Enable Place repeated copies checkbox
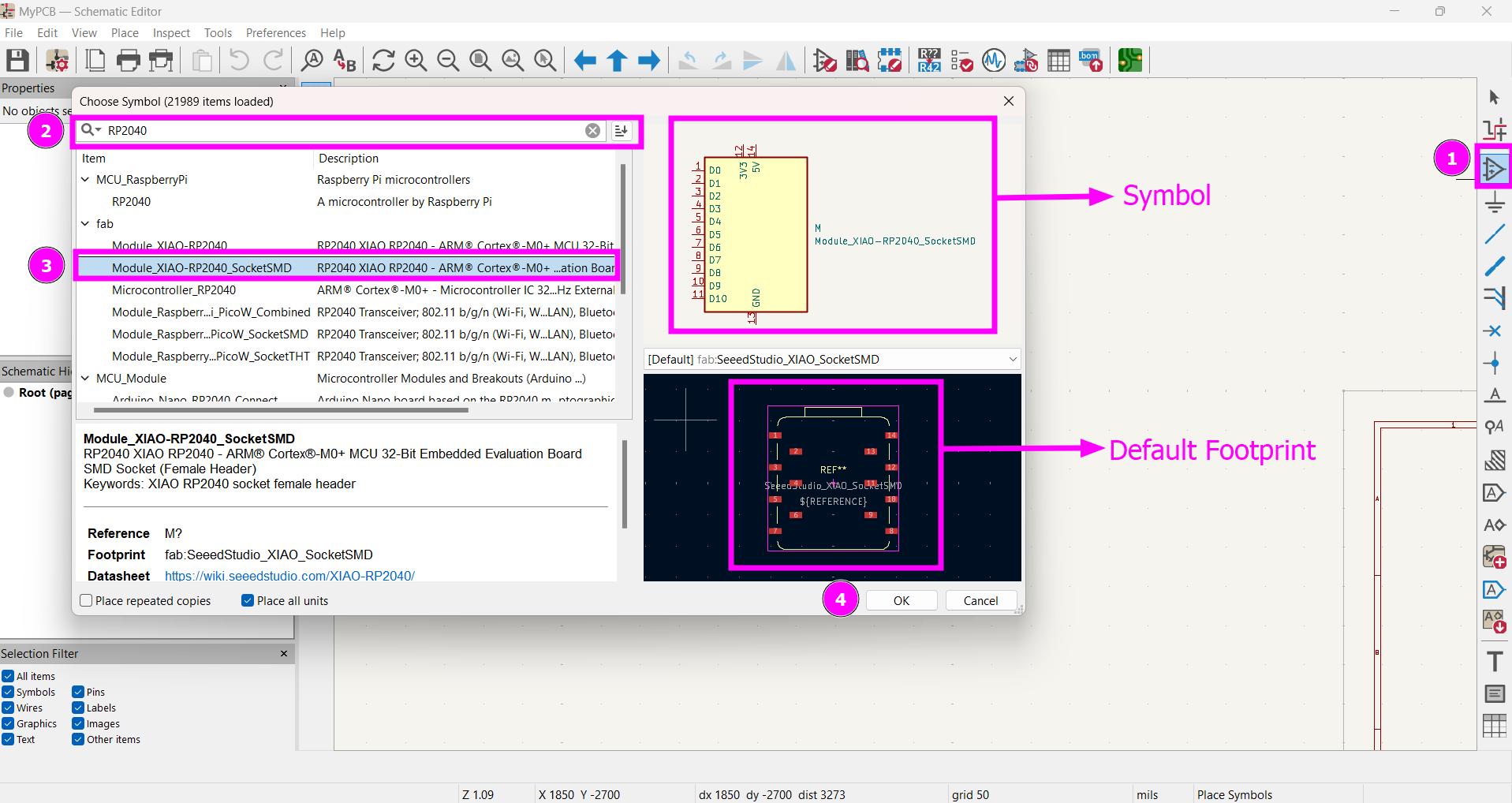This screenshot has width=1512, height=803. tap(87, 601)
